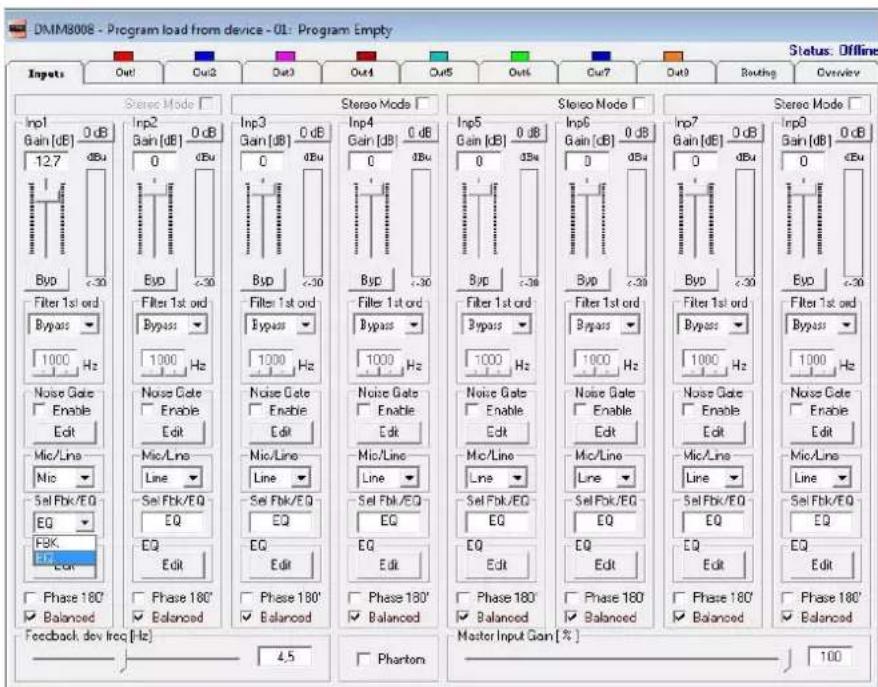Bypass Inp6 using its Byp button
878x687 pixels.
587,279
